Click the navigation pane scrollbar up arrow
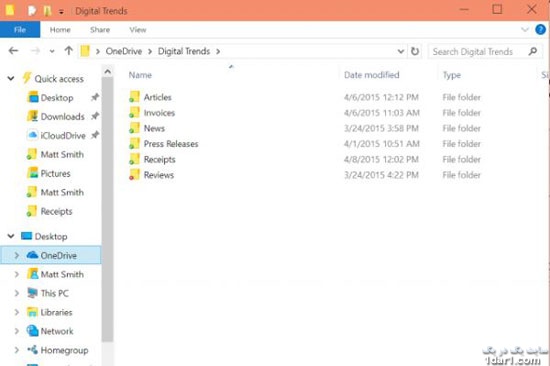The width and height of the screenshot is (550, 366). click(108, 72)
